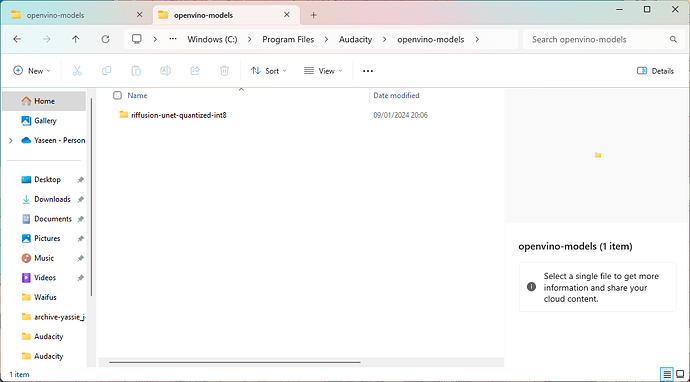This screenshot has height=382, width=690.
Task: Add a new tab
Action: click(x=313, y=15)
